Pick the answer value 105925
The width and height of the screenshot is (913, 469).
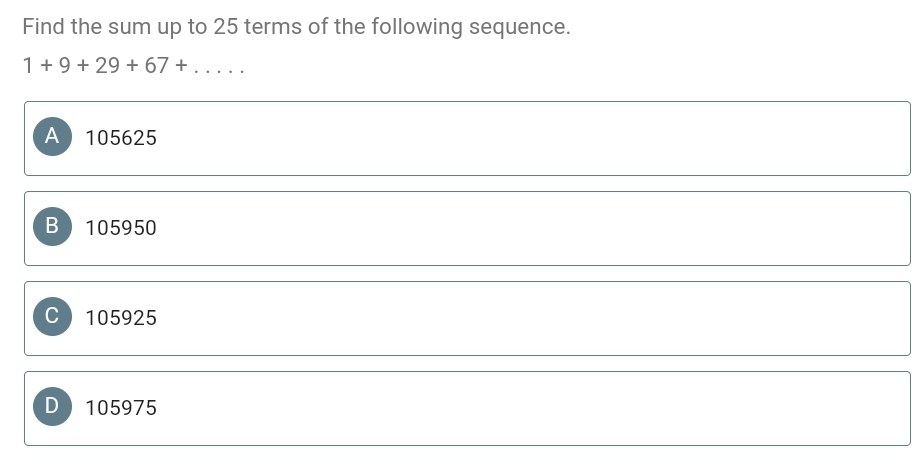coord(121,318)
